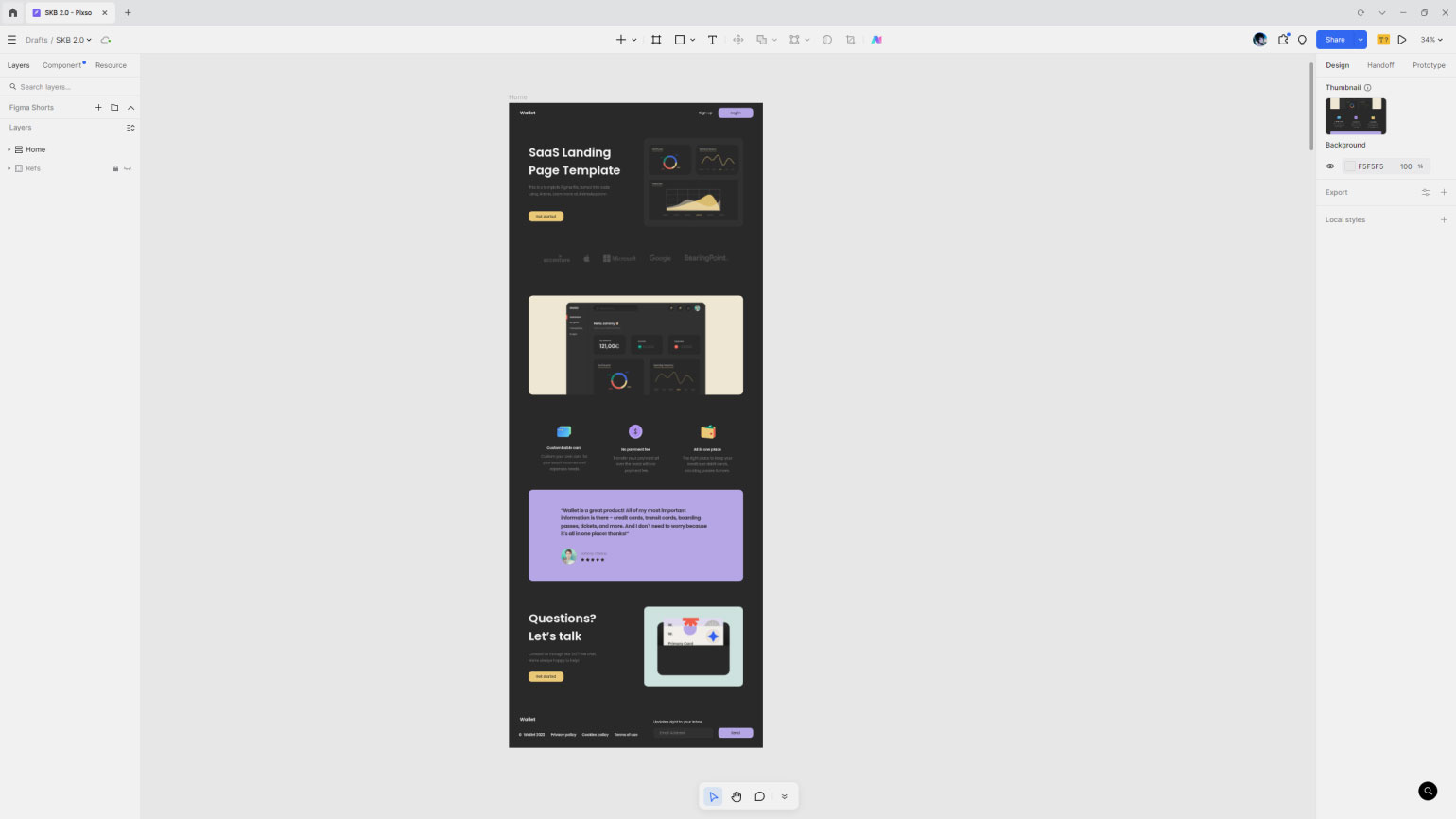This screenshot has height=819, width=1456.
Task: Select the Comment tool in bottom toolbar
Action: 759,796
